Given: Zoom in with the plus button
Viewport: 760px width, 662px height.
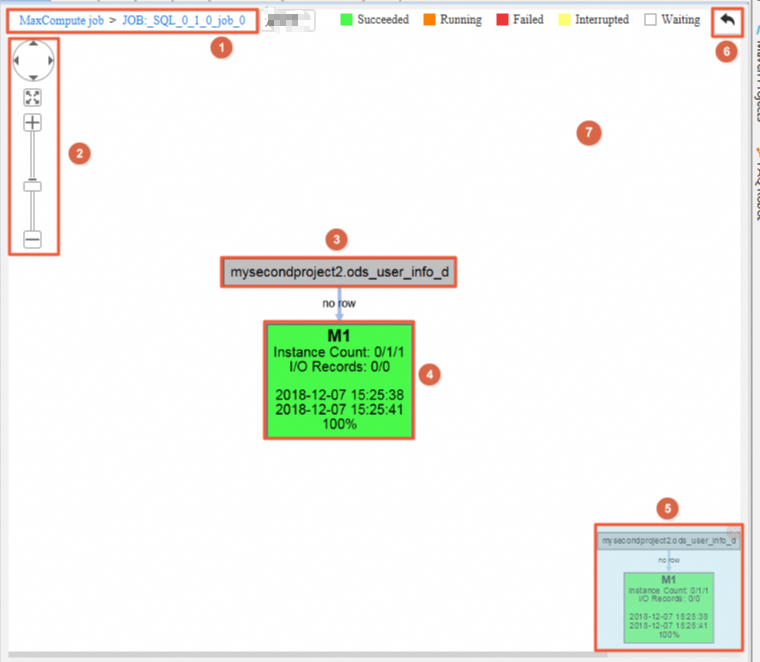Looking at the screenshot, I should [x=32, y=123].
